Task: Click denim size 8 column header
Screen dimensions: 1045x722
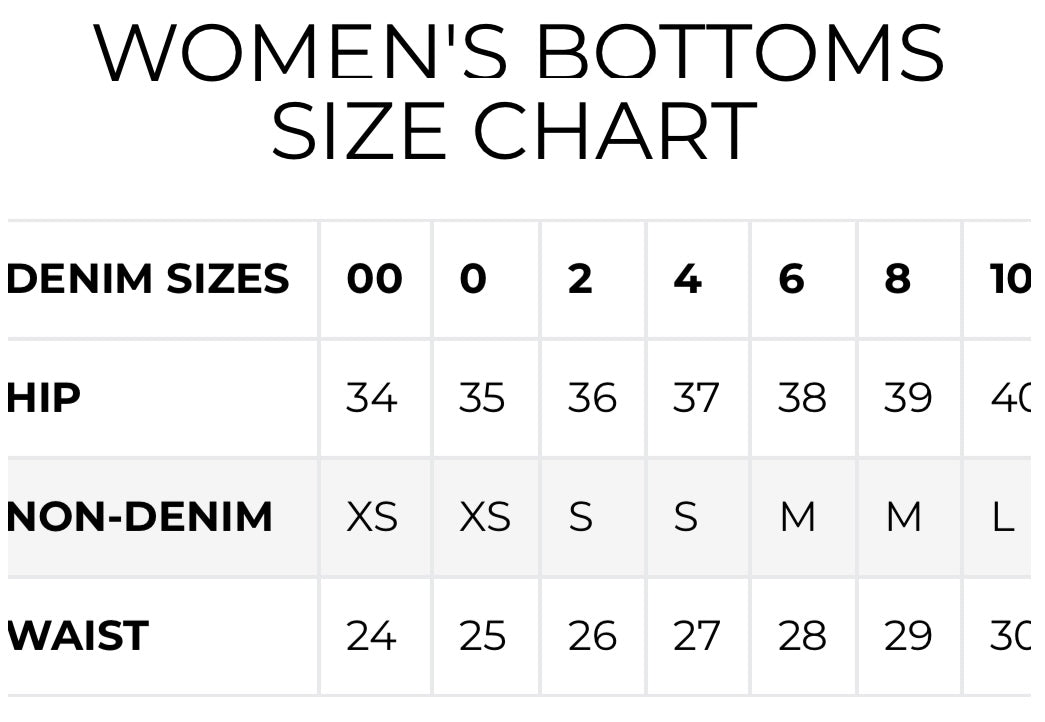Action: point(898,279)
